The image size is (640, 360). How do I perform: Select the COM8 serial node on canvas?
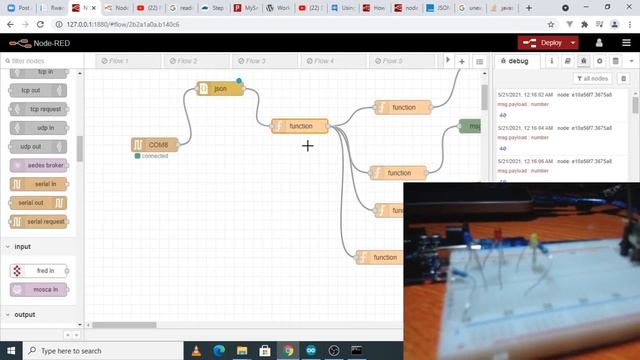(155, 145)
